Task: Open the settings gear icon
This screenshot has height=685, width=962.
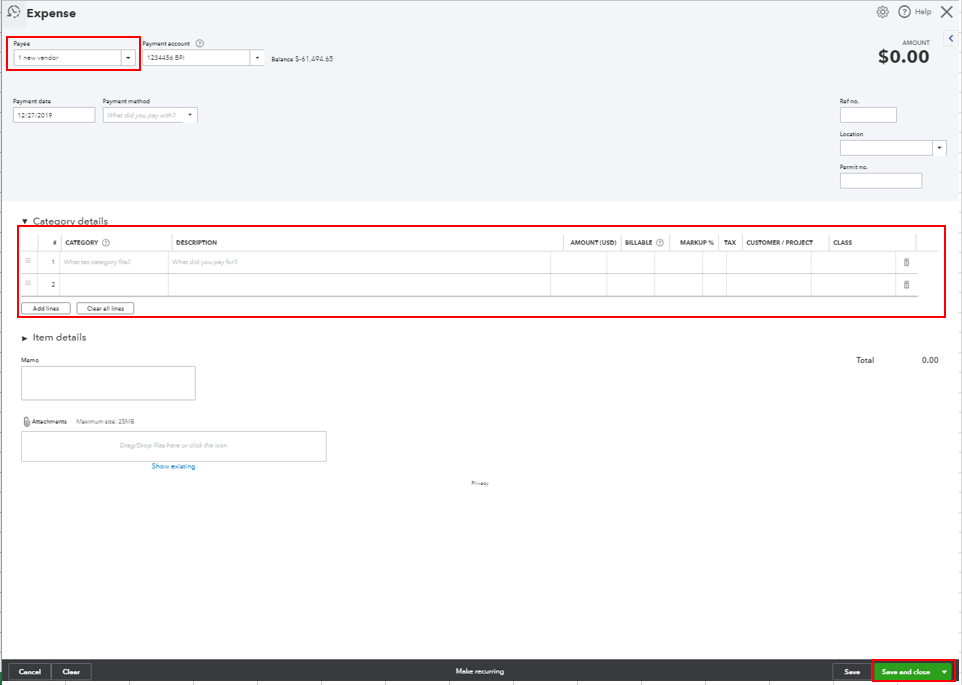Action: pos(882,12)
